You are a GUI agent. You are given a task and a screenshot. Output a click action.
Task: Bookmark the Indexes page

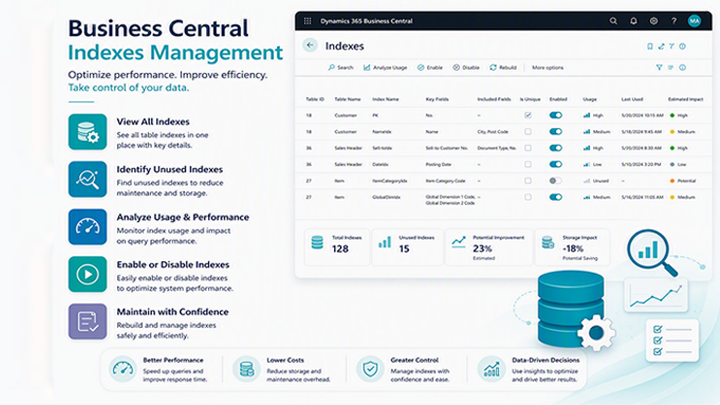click(650, 46)
